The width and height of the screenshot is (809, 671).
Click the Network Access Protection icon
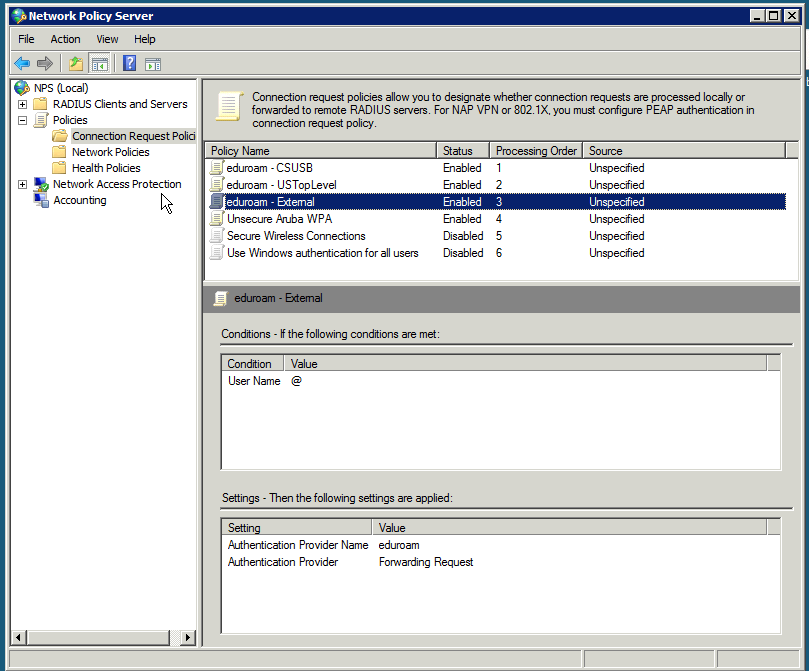tap(41, 184)
